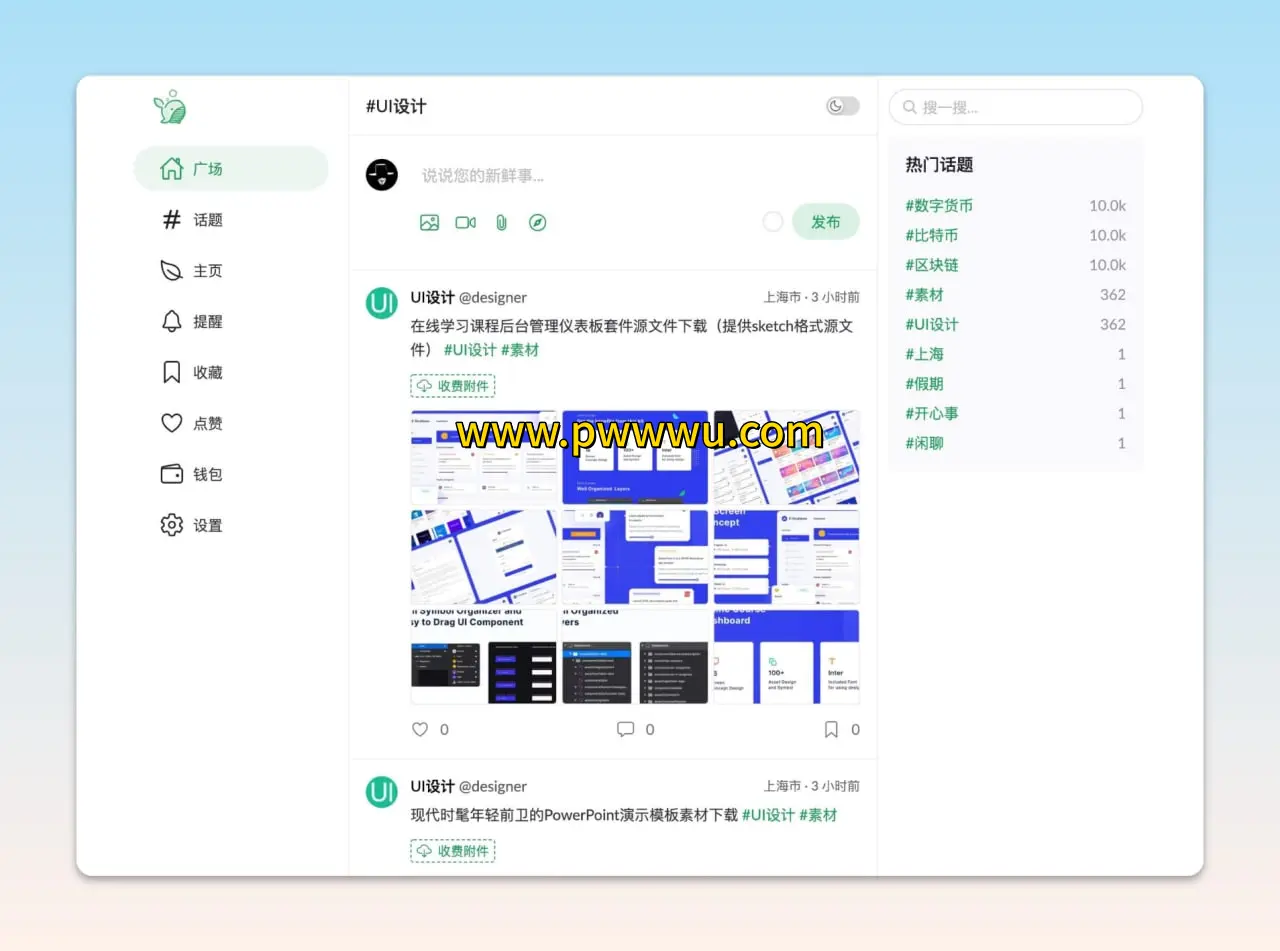Toggle dark mode switch

tap(842, 106)
